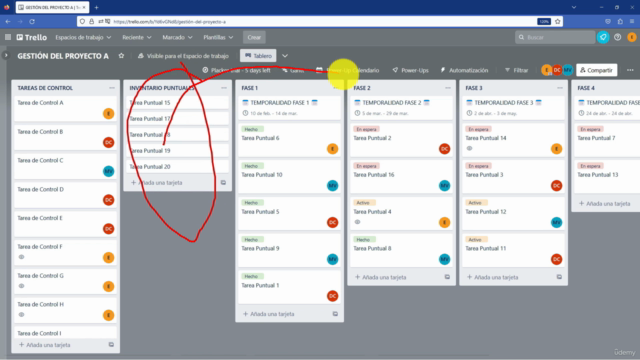Reload the page in browser
640x360 pixels.
pos(32,22)
